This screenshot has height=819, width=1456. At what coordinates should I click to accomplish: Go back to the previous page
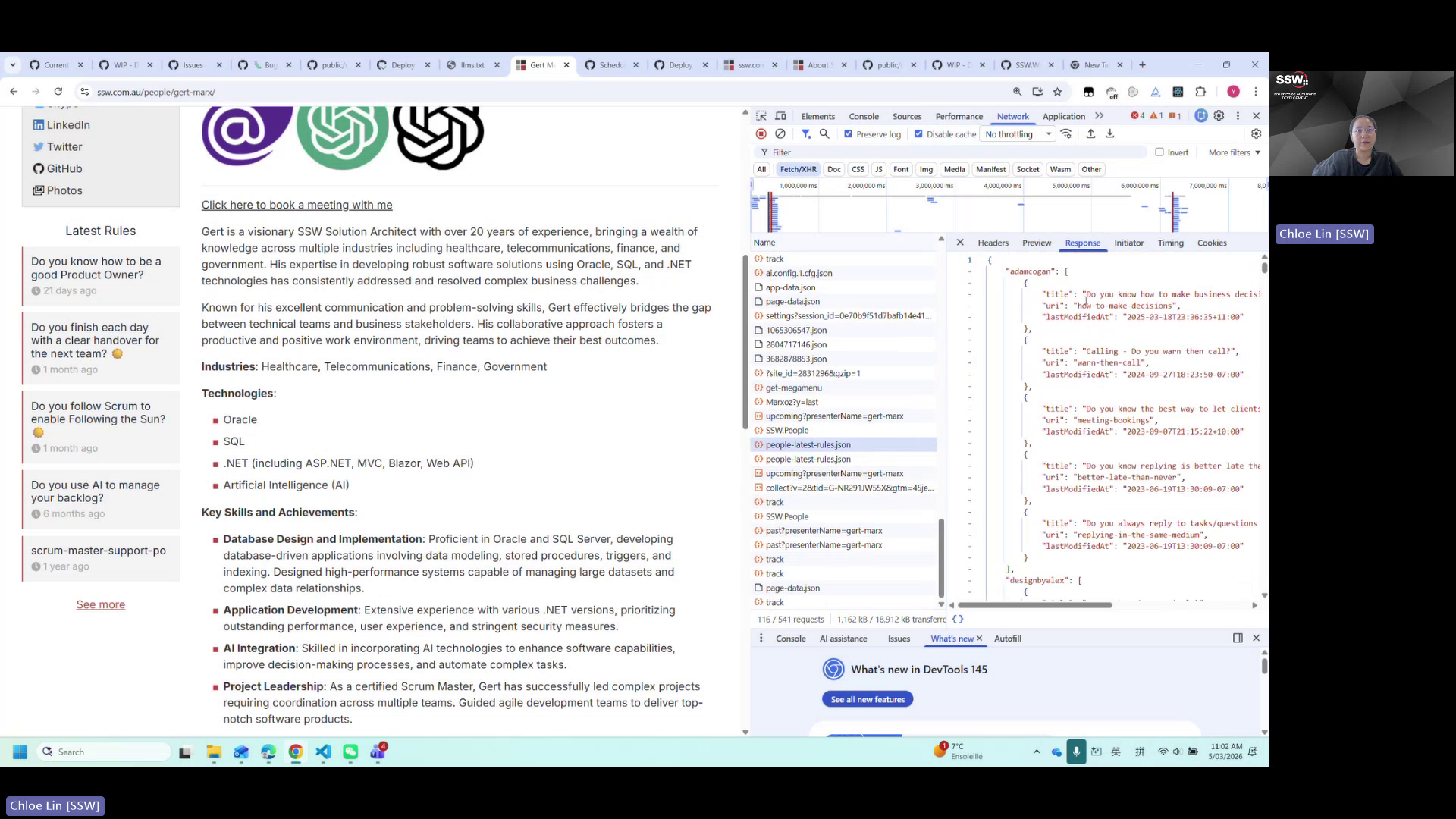[x=14, y=92]
